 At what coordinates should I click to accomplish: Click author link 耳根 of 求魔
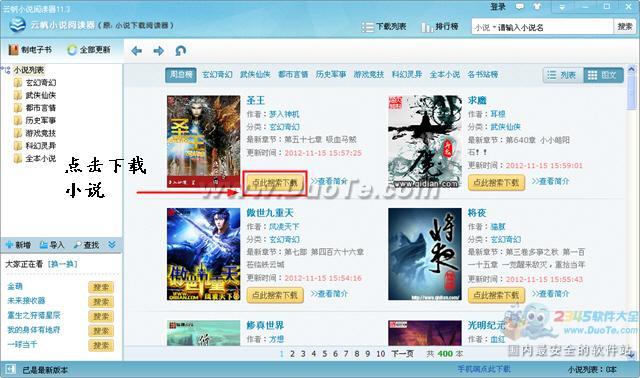498,114
